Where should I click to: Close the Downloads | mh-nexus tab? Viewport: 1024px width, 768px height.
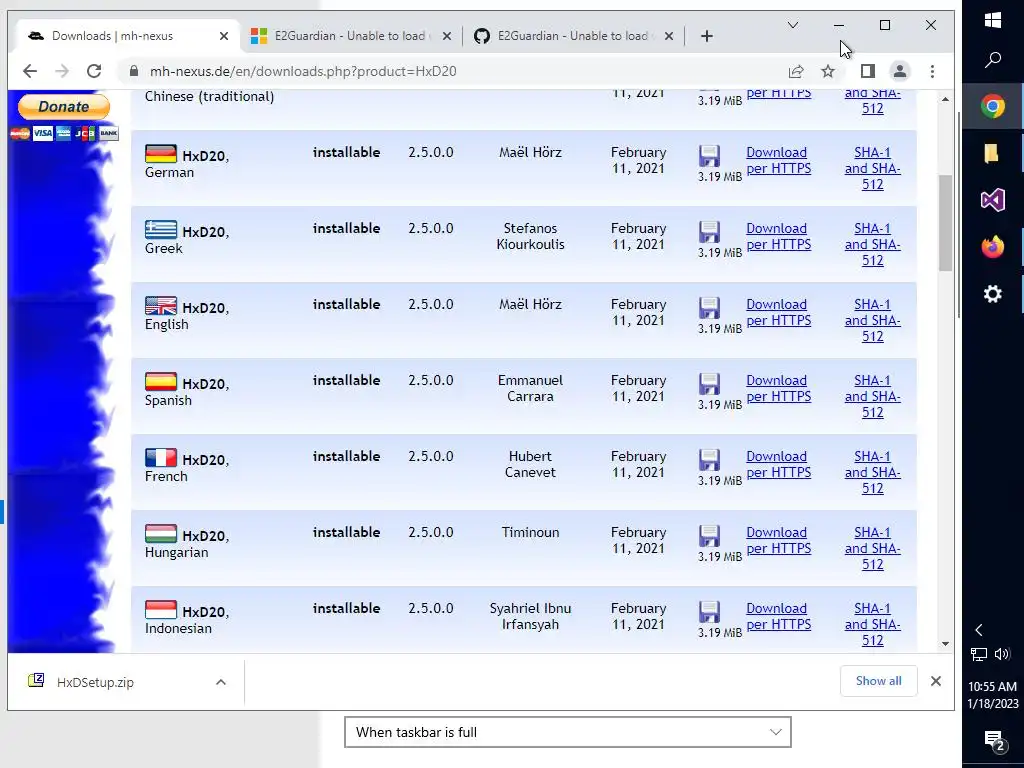click(224, 36)
